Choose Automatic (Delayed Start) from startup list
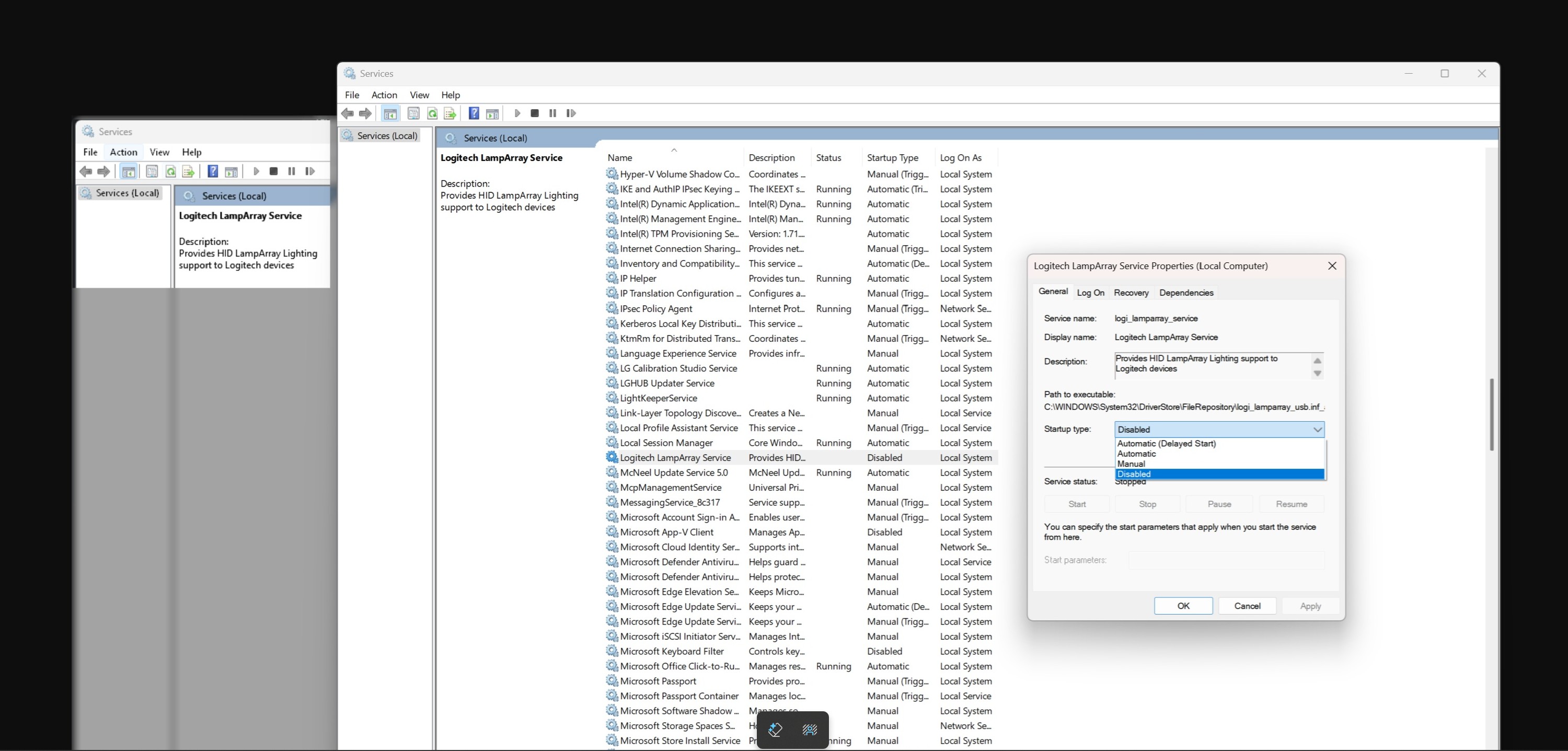Image resolution: width=1568 pixels, height=751 pixels. 1219,443
